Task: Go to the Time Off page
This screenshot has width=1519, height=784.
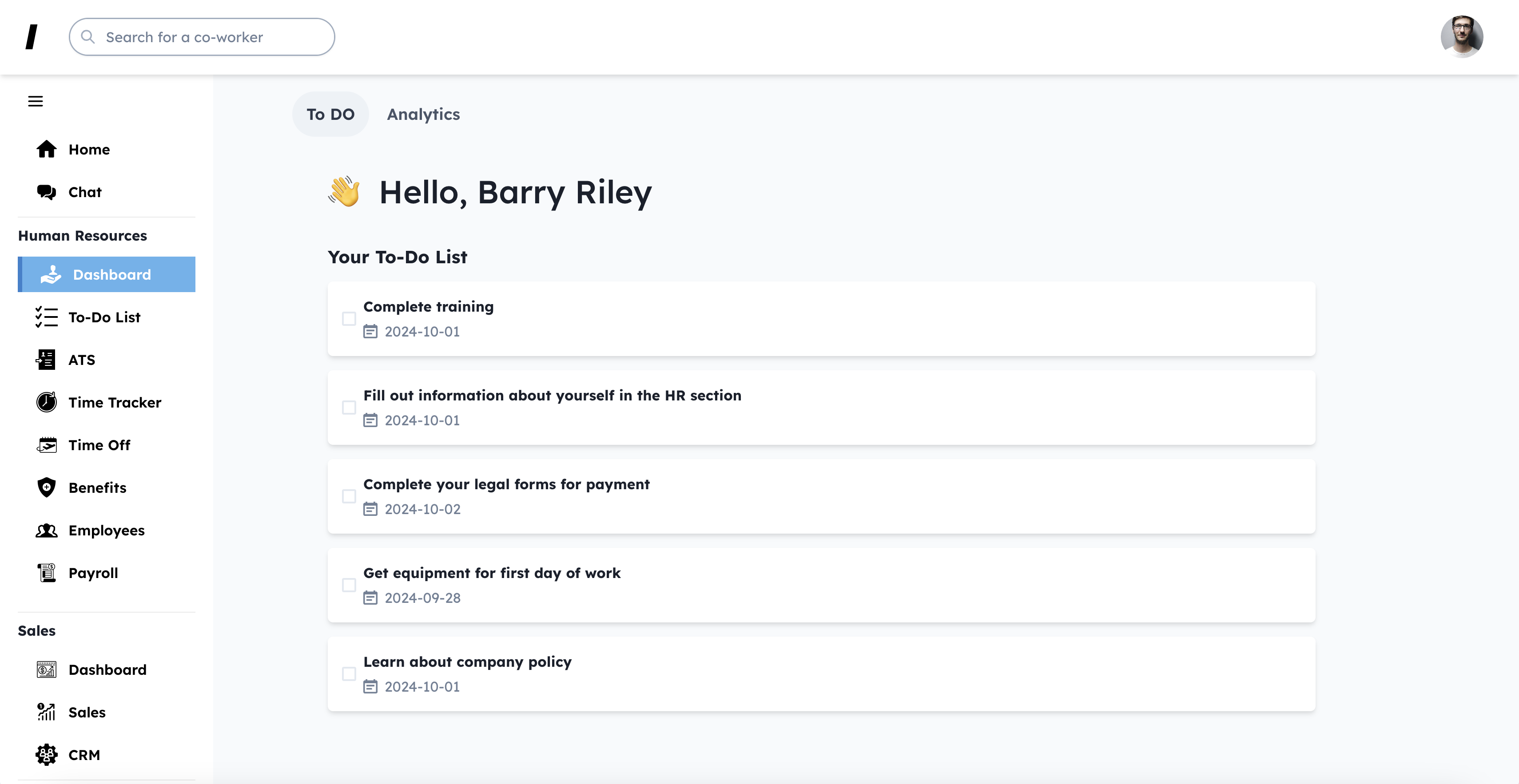Action: pyautogui.click(x=99, y=445)
